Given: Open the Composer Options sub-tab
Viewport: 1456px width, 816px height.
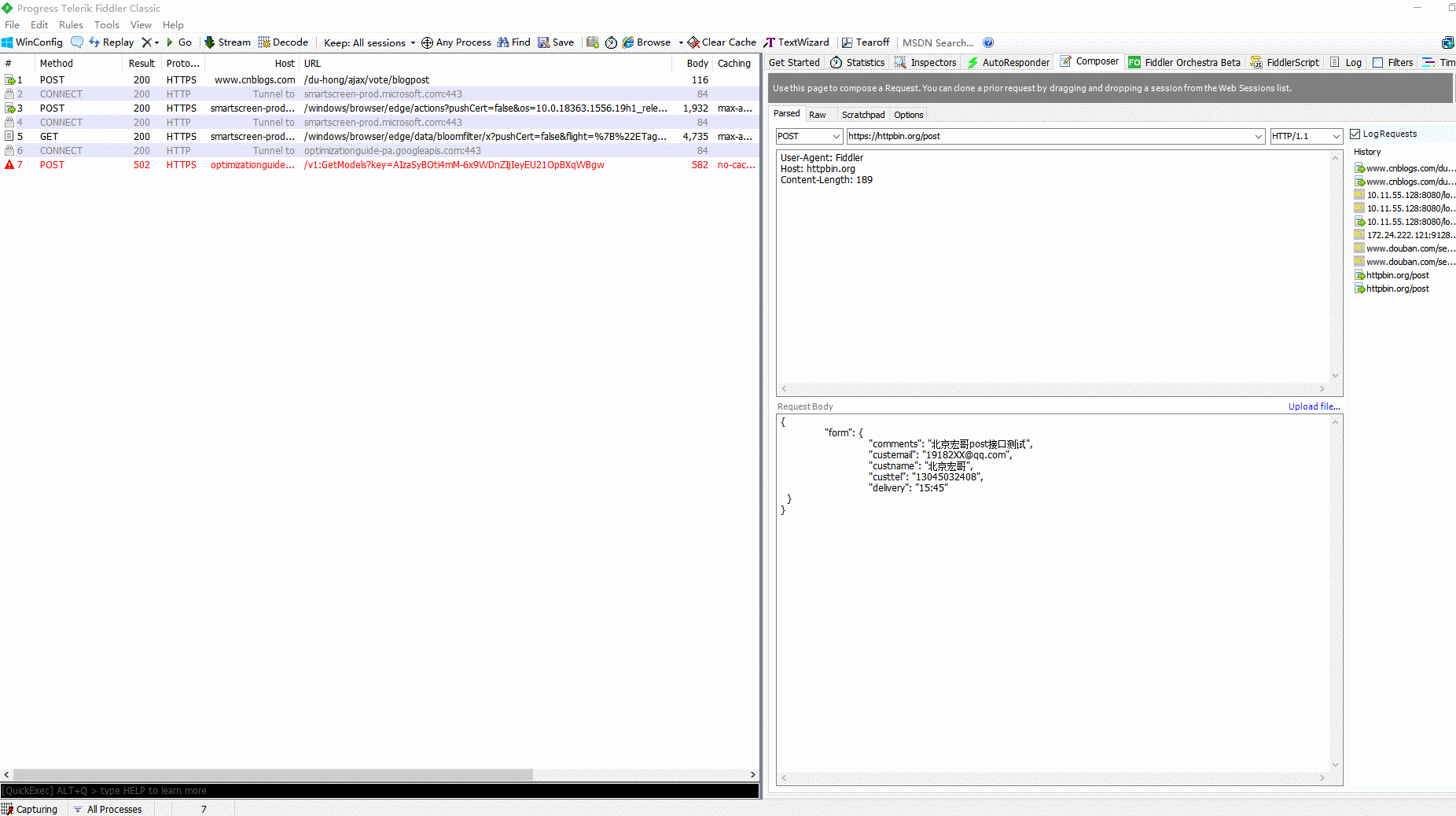Looking at the screenshot, I should click(909, 115).
